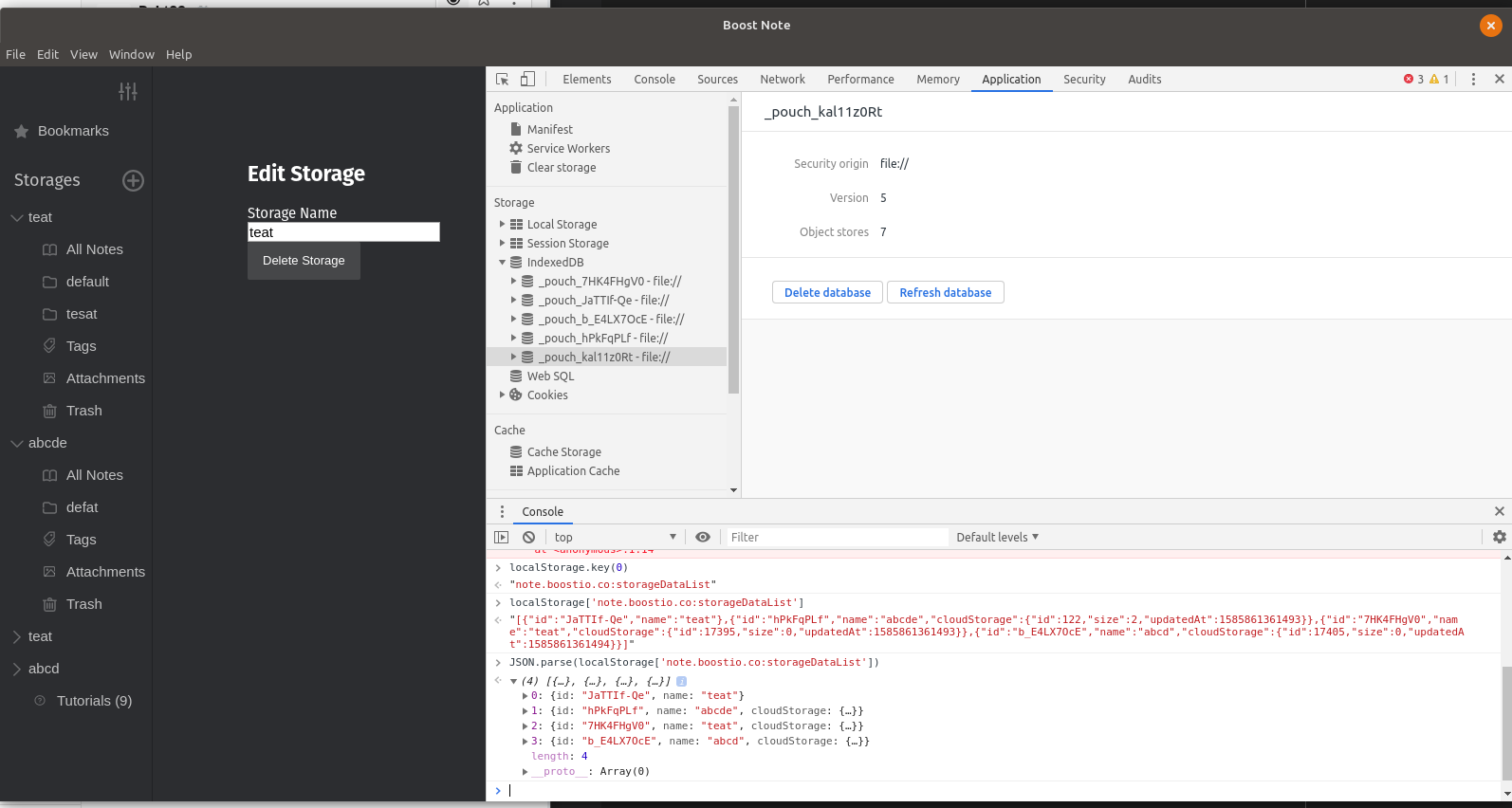Screen dimensions: 1512x808
Task: Collapse the teat storage chevron
Action: (17, 217)
